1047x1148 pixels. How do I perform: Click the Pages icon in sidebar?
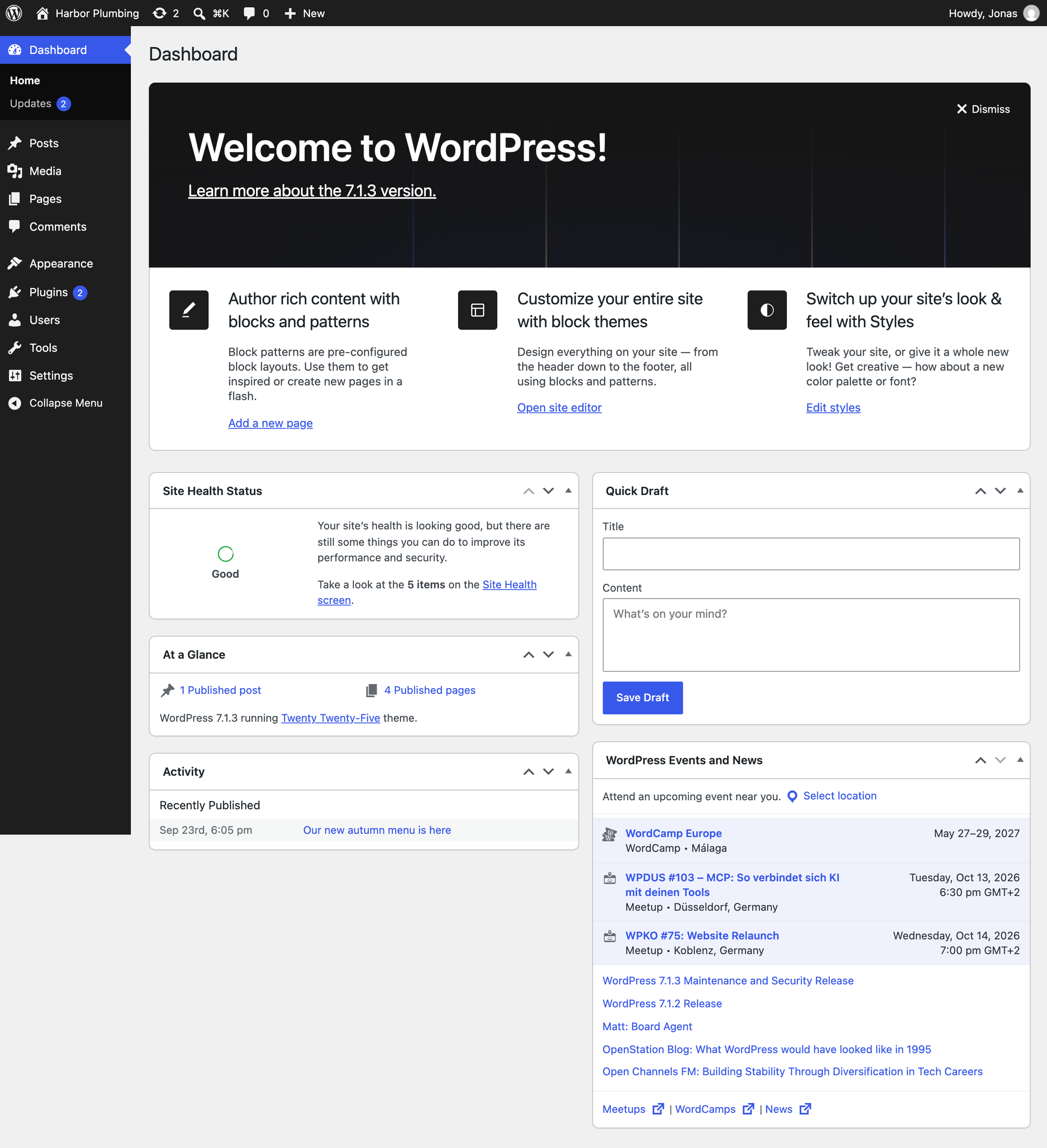15,198
